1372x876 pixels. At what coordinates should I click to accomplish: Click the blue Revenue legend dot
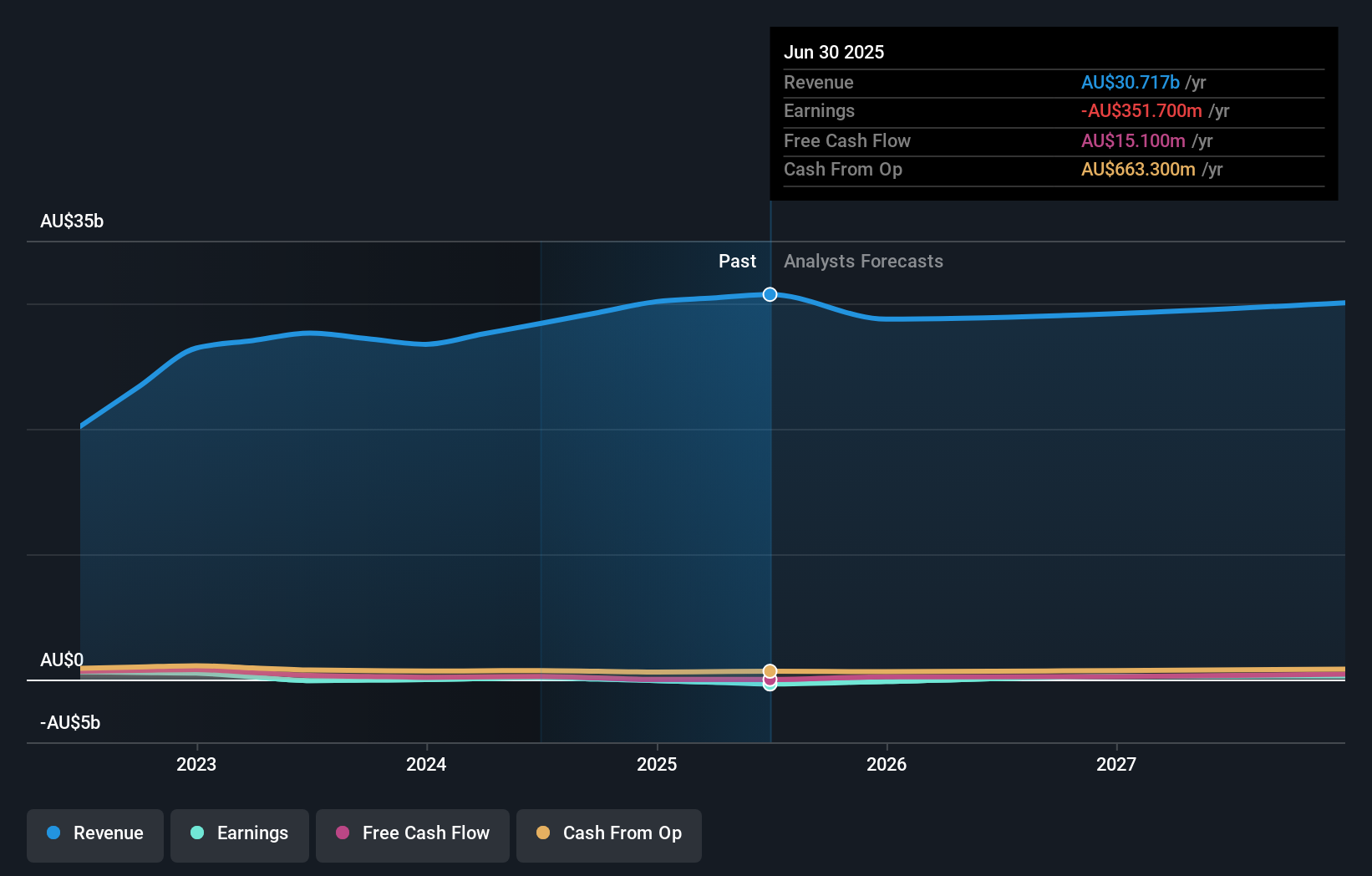tap(55, 833)
